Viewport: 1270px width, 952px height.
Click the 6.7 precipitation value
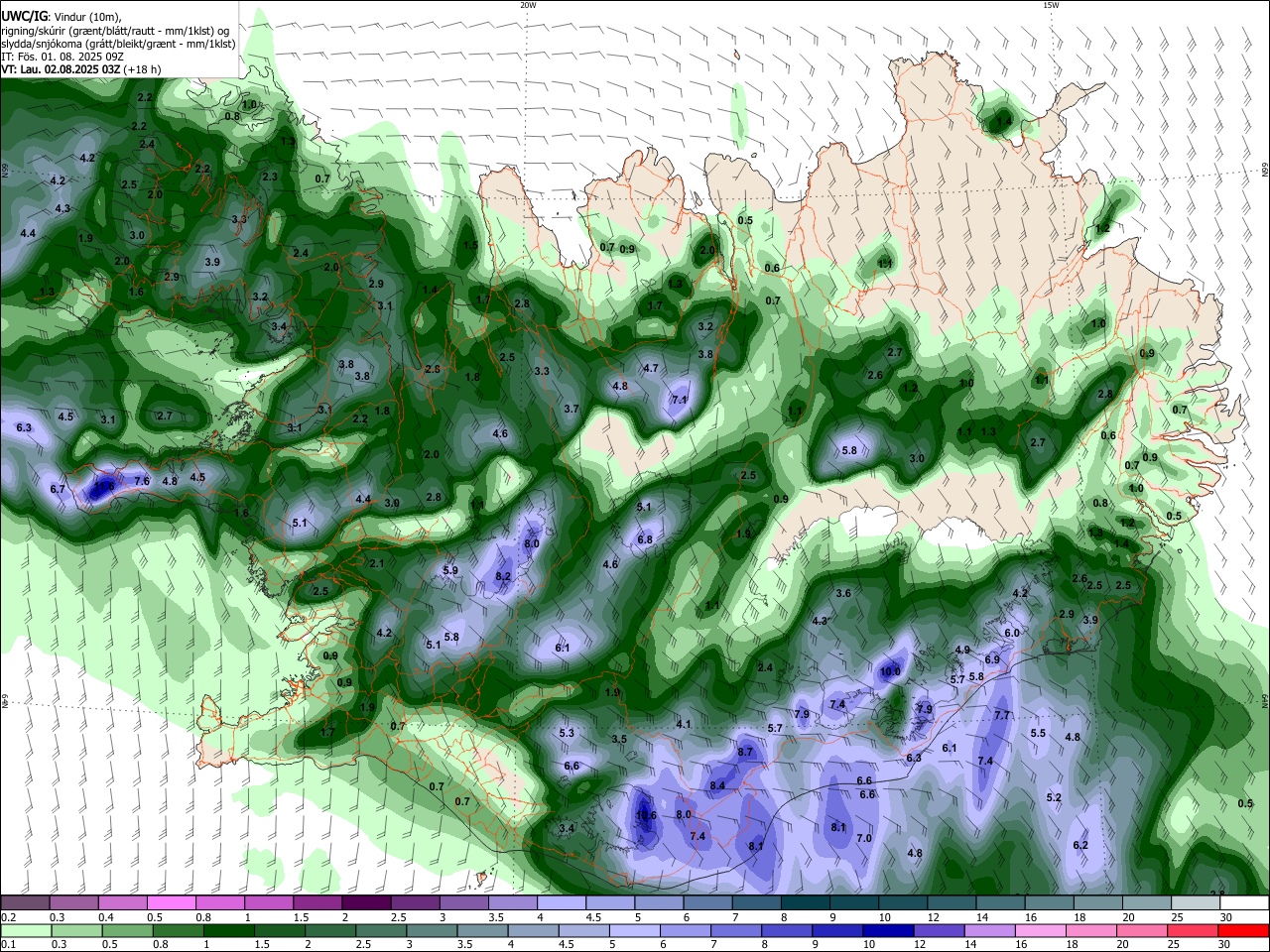[x=58, y=489]
